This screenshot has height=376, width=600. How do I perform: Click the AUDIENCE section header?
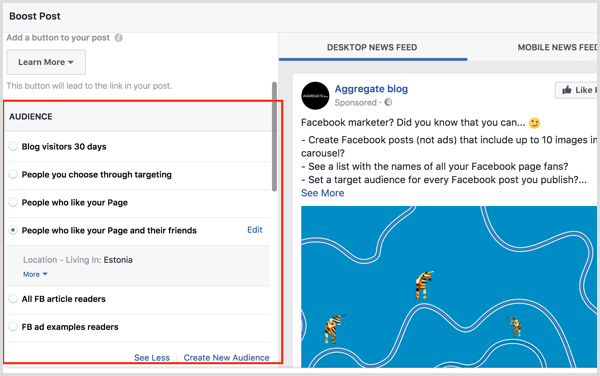point(31,117)
